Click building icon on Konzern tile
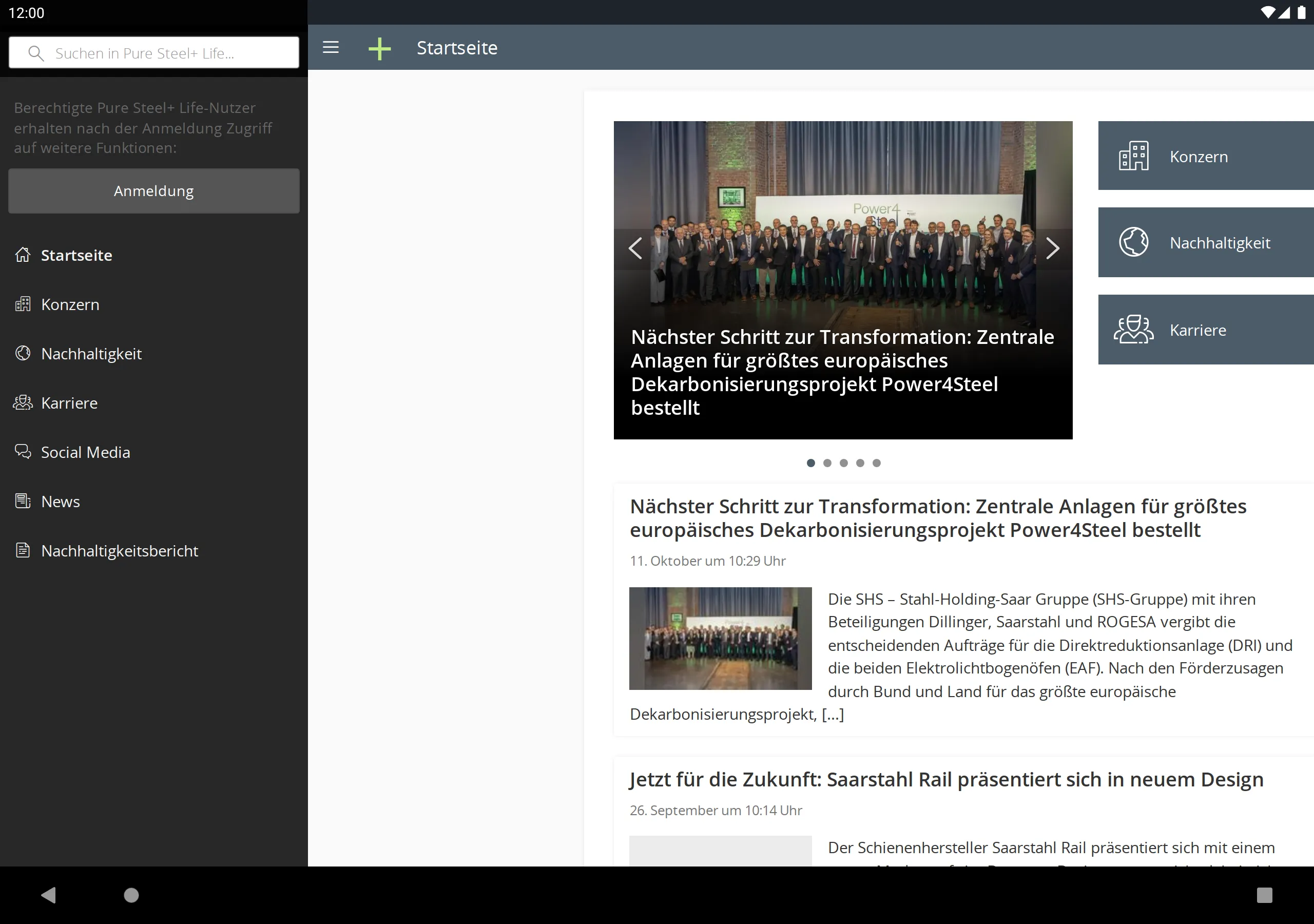 [1134, 156]
